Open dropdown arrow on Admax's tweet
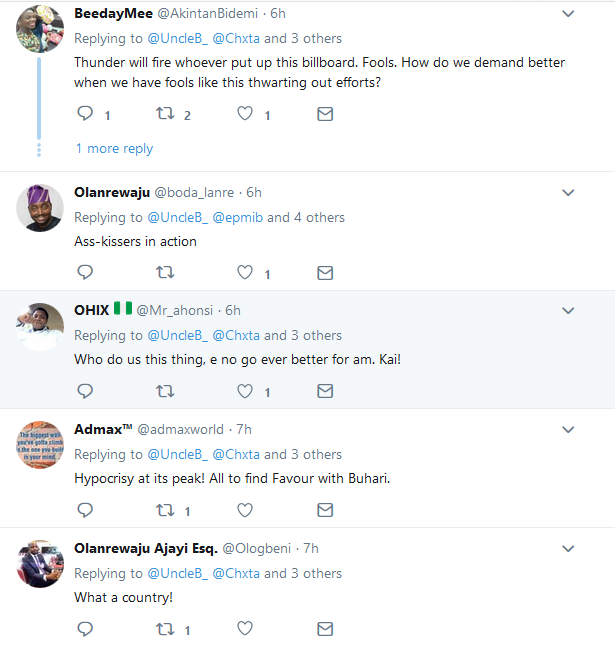The height and width of the screenshot is (646, 615). [x=568, y=430]
